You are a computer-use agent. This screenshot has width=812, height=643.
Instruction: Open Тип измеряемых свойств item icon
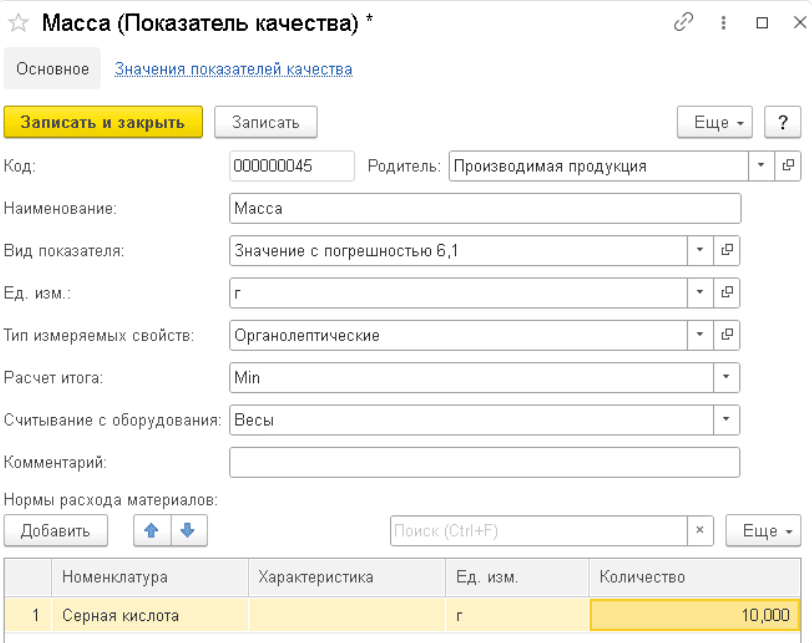point(727,335)
